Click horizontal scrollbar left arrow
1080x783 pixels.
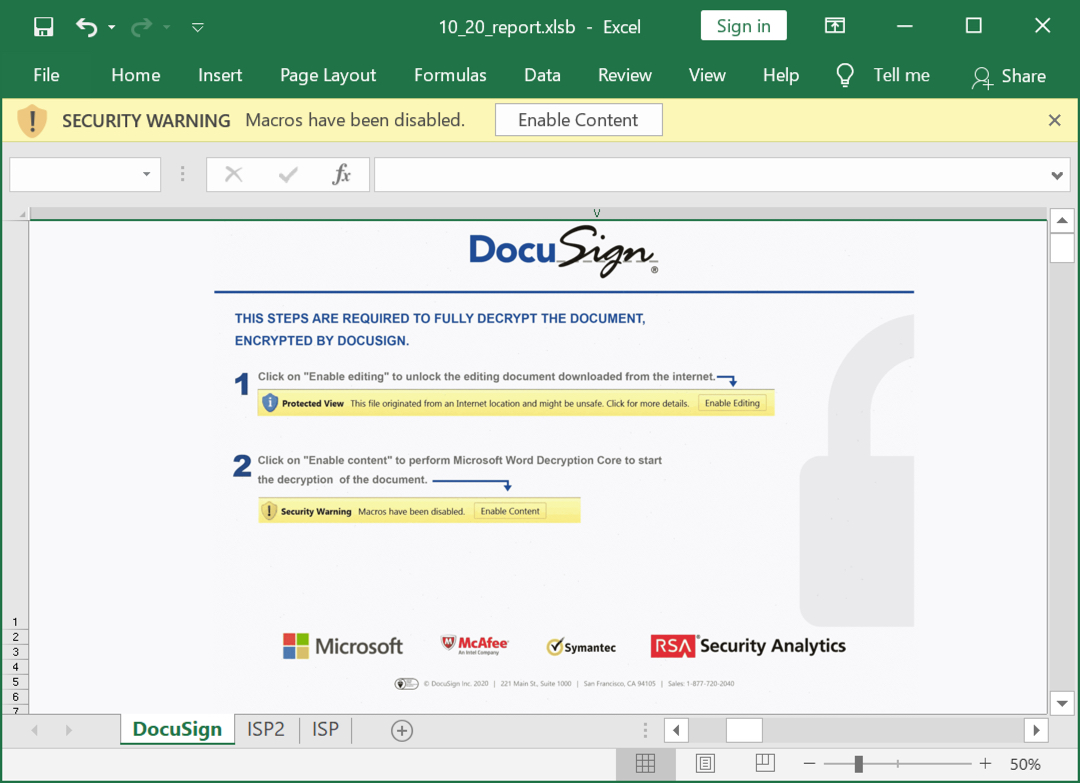coord(676,730)
